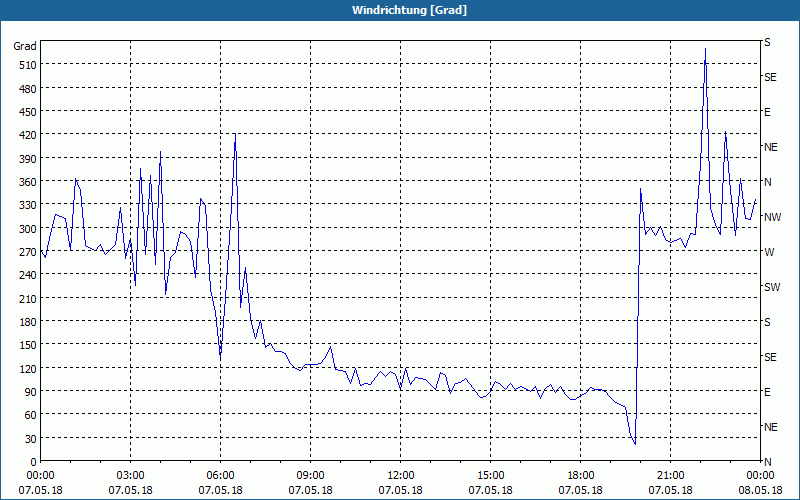The height and width of the screenshot is (500, 800).
Task: Click the 03:00 time label on the x-axis
Action: click(x=130, y=476)
